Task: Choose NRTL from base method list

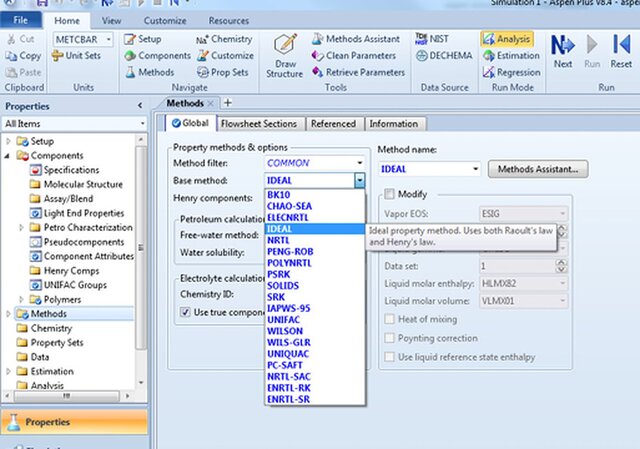Action: (315, 240)
